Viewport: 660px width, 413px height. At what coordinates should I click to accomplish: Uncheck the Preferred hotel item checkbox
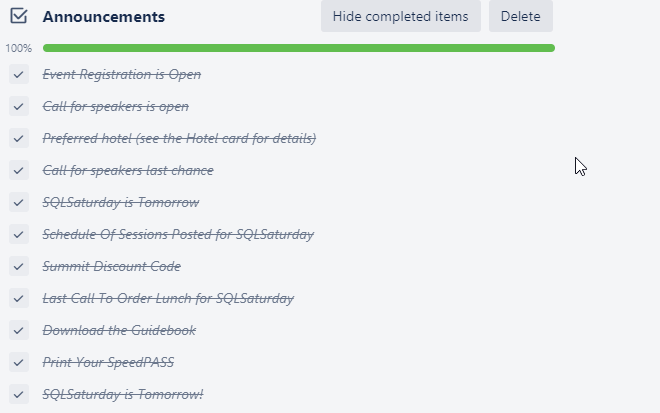coord(19,139)
